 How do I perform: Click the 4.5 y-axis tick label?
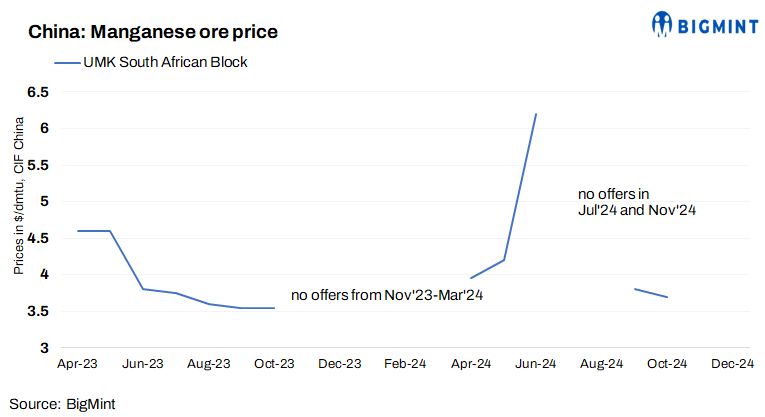[x=38, y=238]
